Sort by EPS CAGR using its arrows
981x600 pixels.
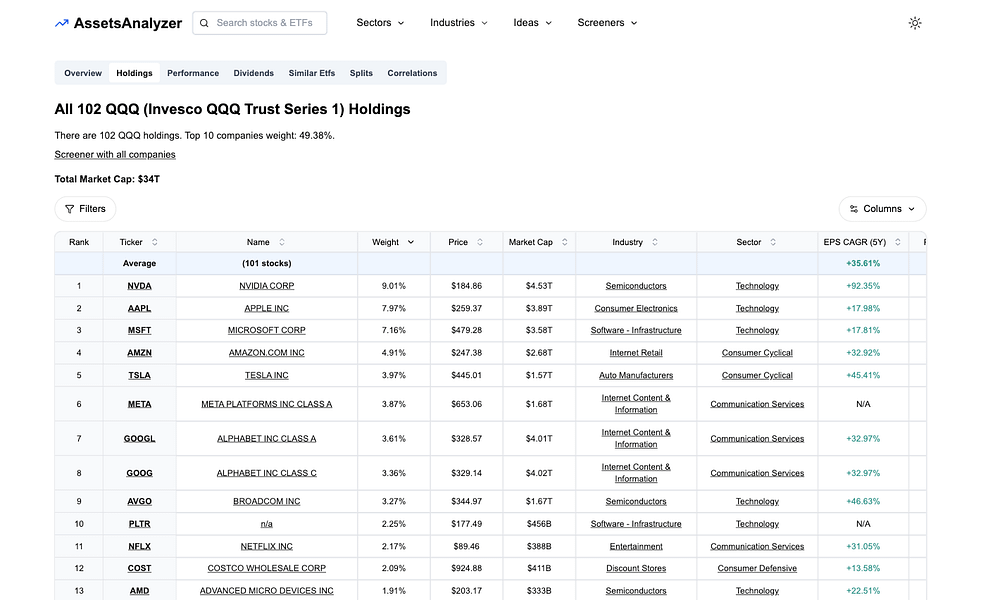pyautogui.click(x=897, y=242)
